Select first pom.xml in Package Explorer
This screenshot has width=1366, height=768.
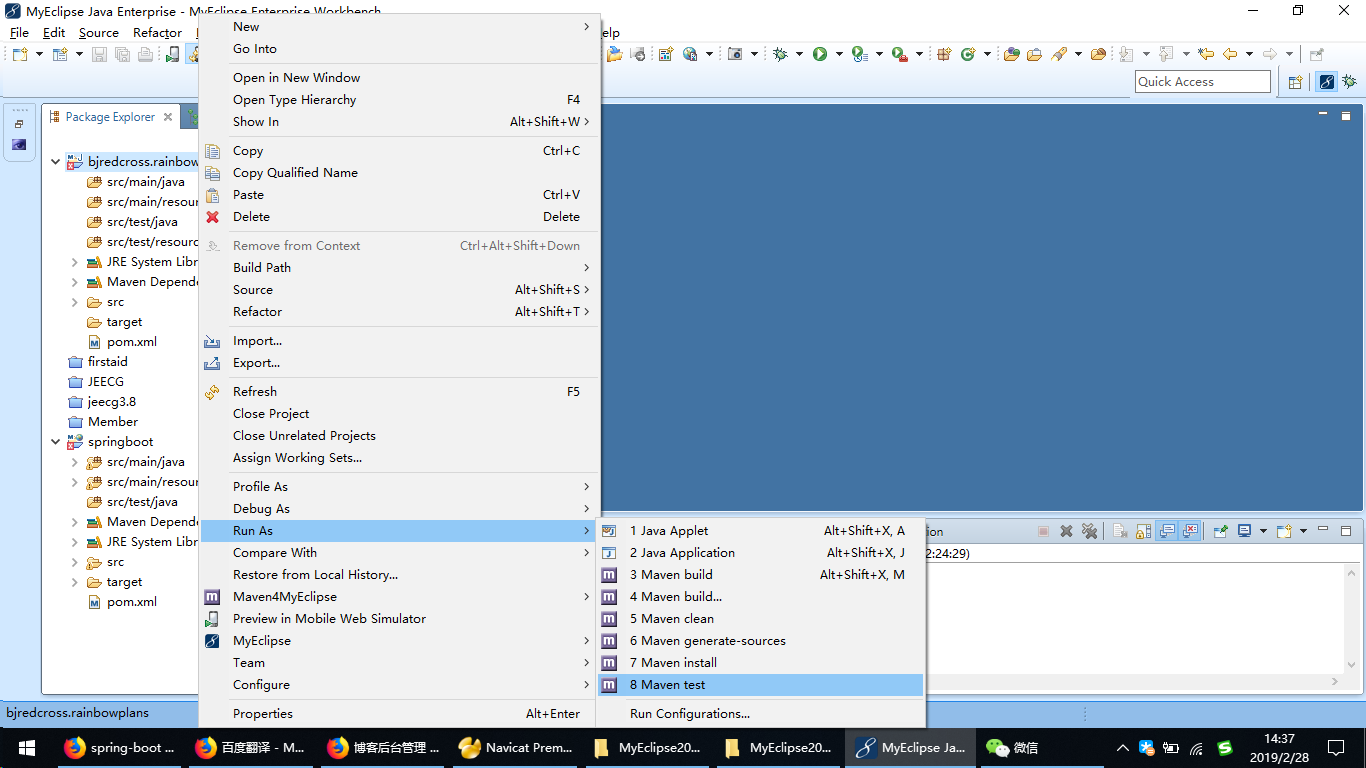[x=122, y=342]
